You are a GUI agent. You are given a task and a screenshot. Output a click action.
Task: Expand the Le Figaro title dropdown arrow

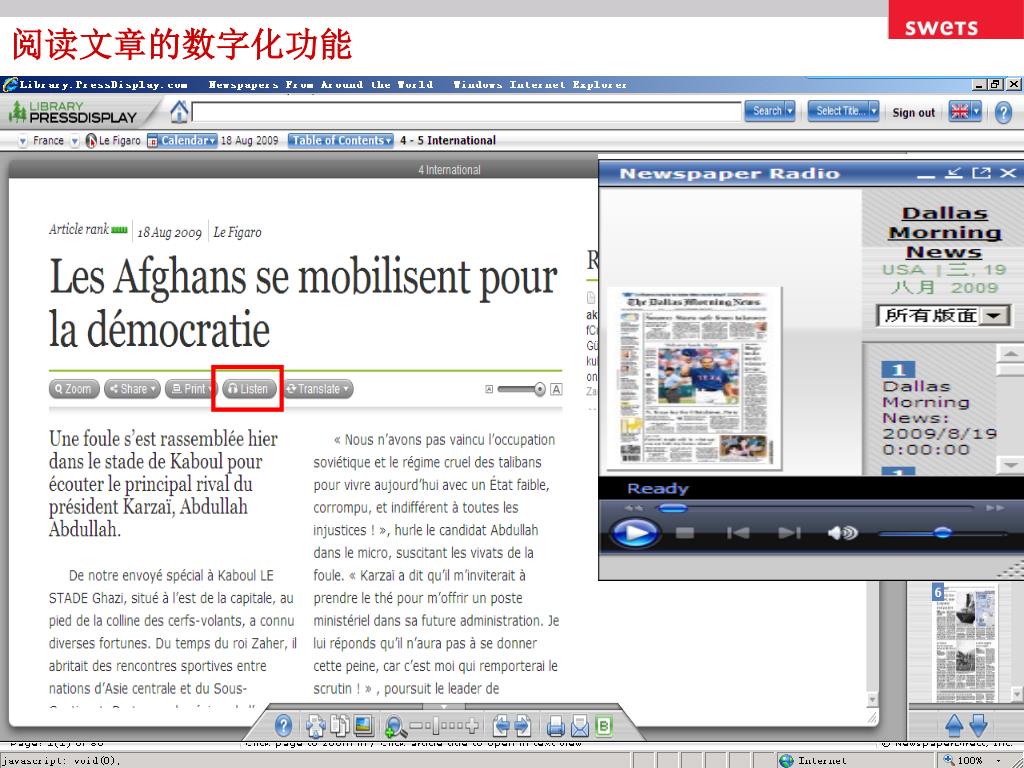click(75, 140)
